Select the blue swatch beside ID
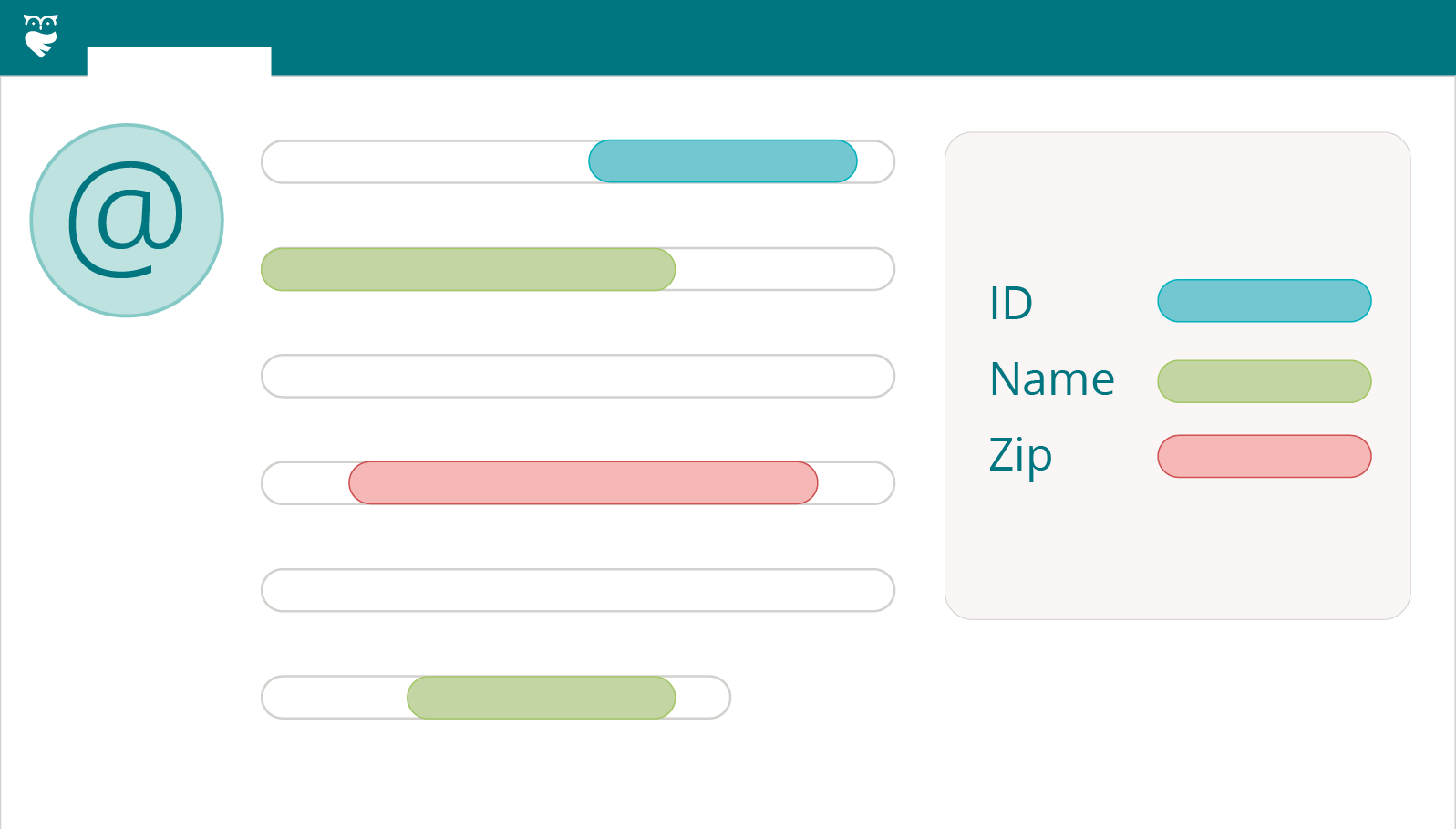The width and height of the screenshot is (1456, 829). 1264,301
